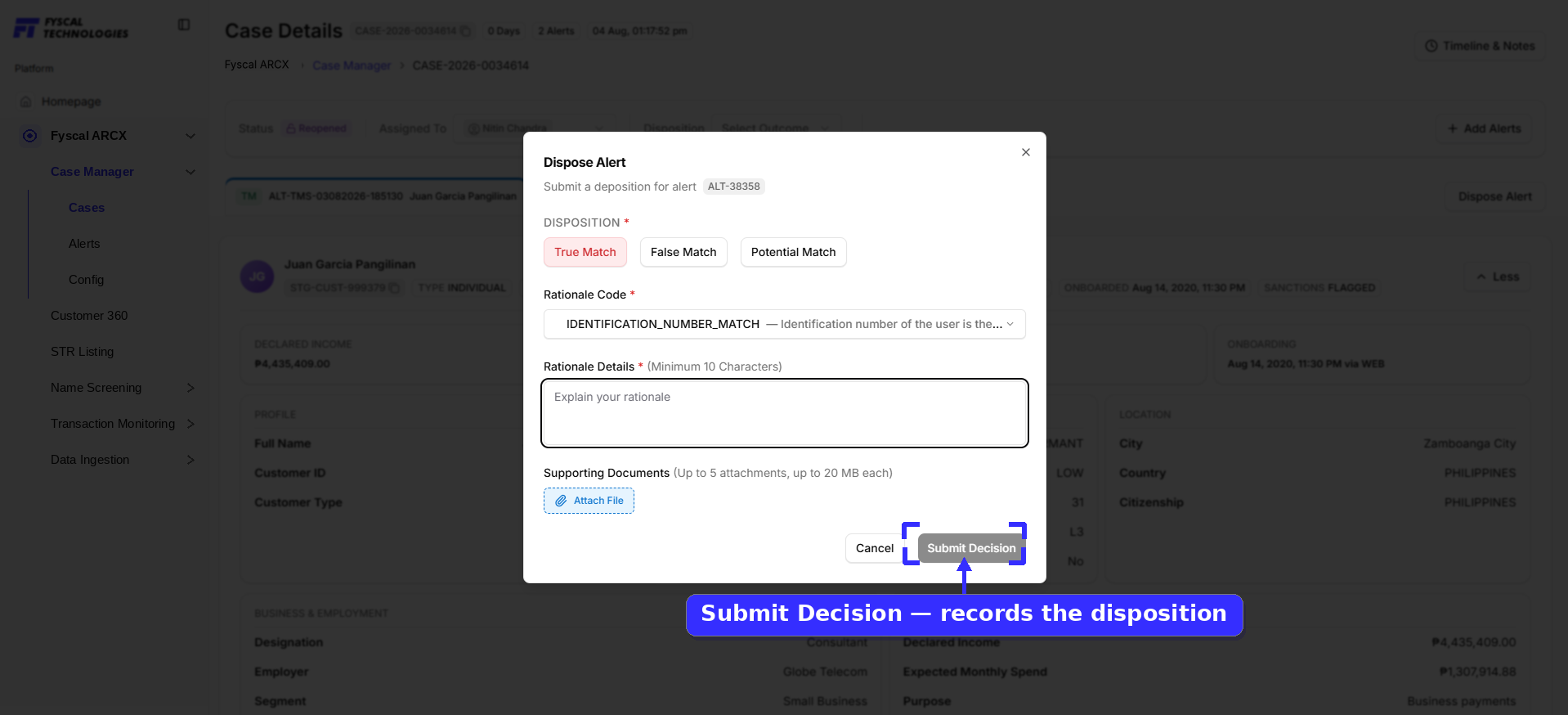The image size is (1568, 715).
Task: Click the background Dispose Alert button
Action: [1495, 196]
